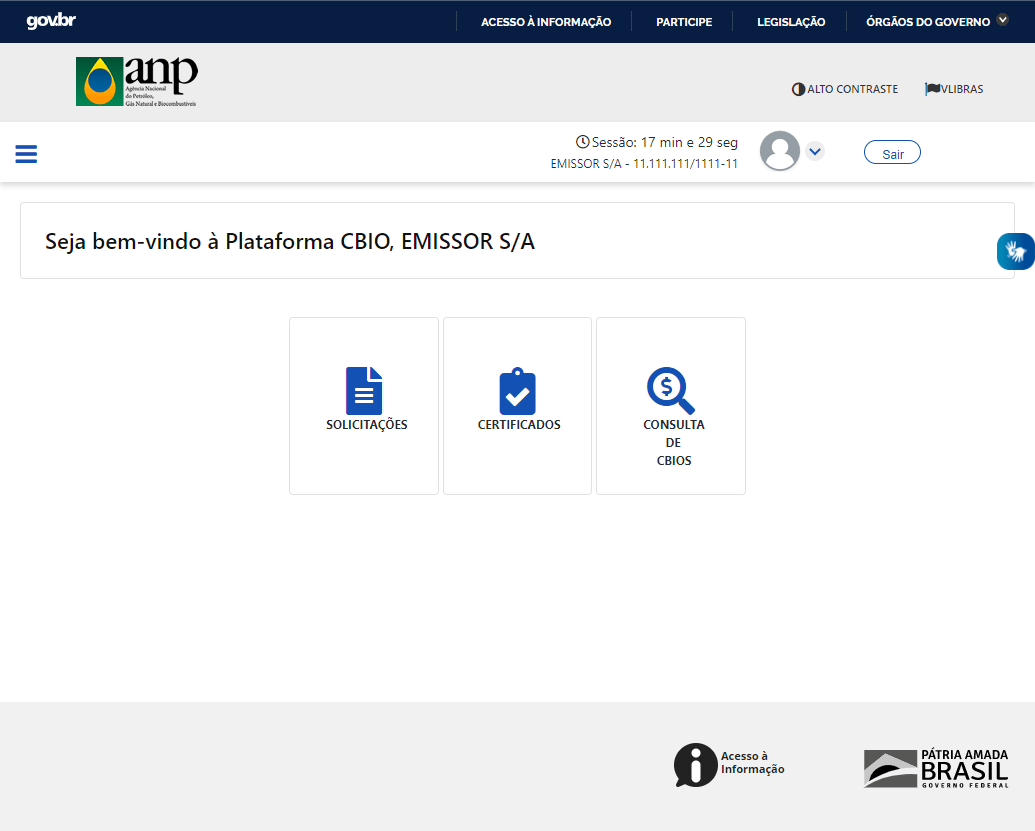Select the Participe menu item
This screenshot has width=1035, height=831.
coord(683,20)
